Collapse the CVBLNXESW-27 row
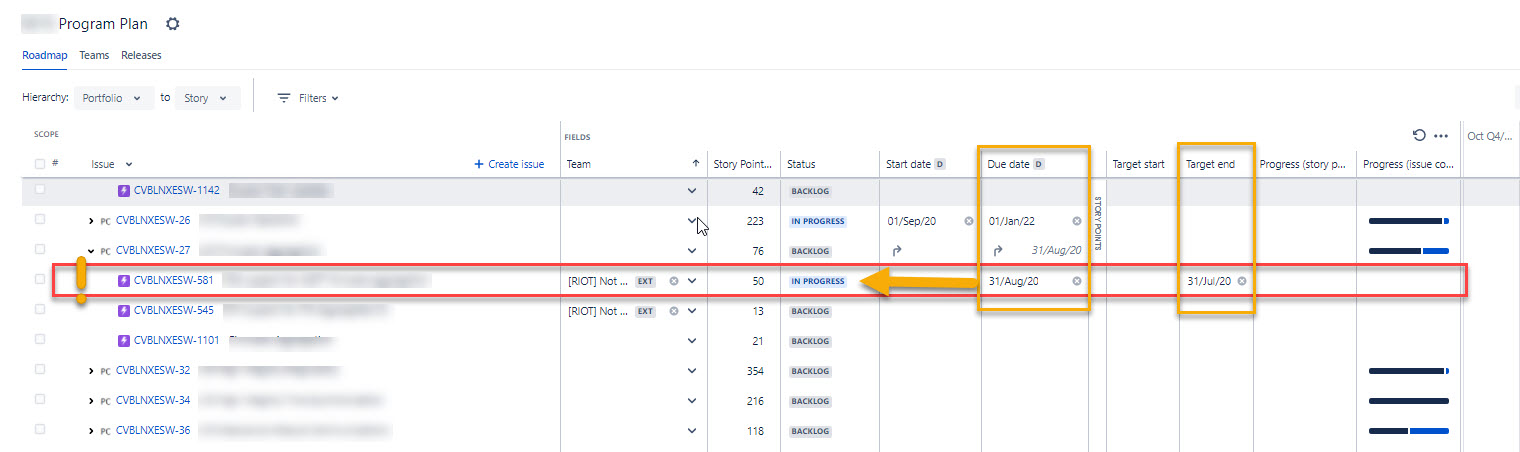Image resolution: width=1520 pixels, height=452 pixels. pyautogui.click(x=91, y=251)
